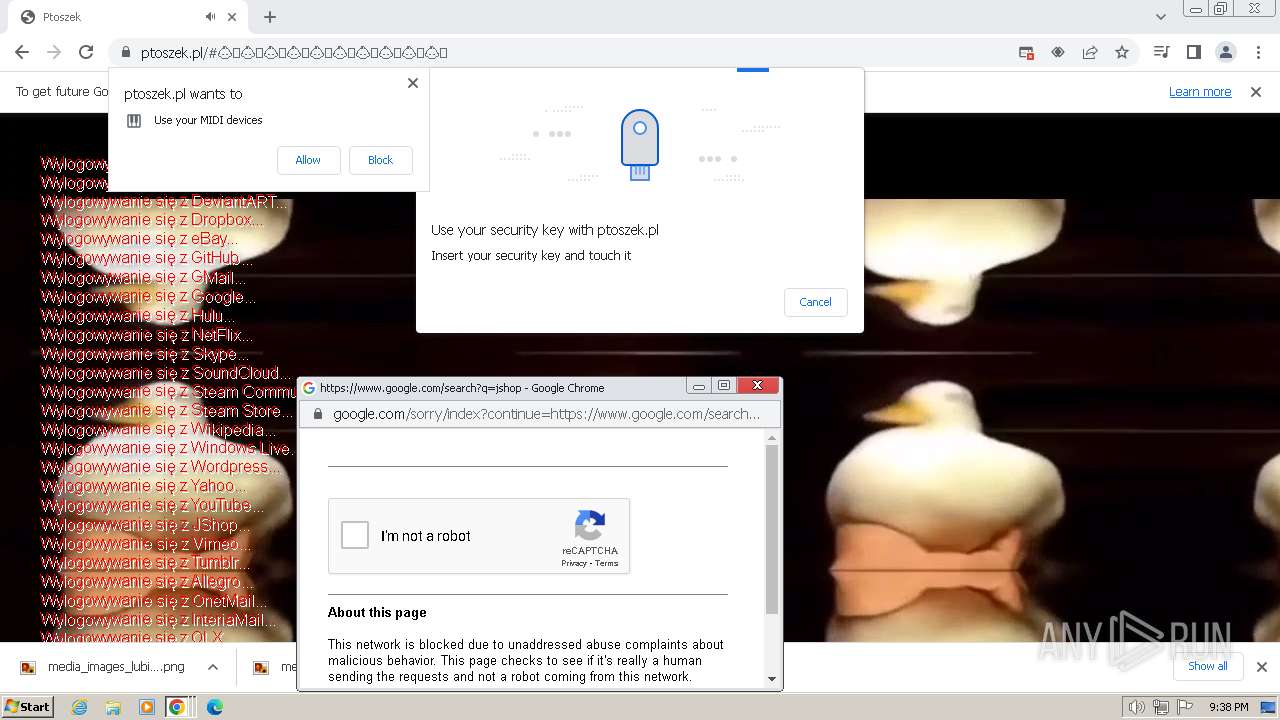The image size is (1280, 720).
Task: Click 'Wylogowywanie się z Tumblr' text
Action: tap(146, 563)
